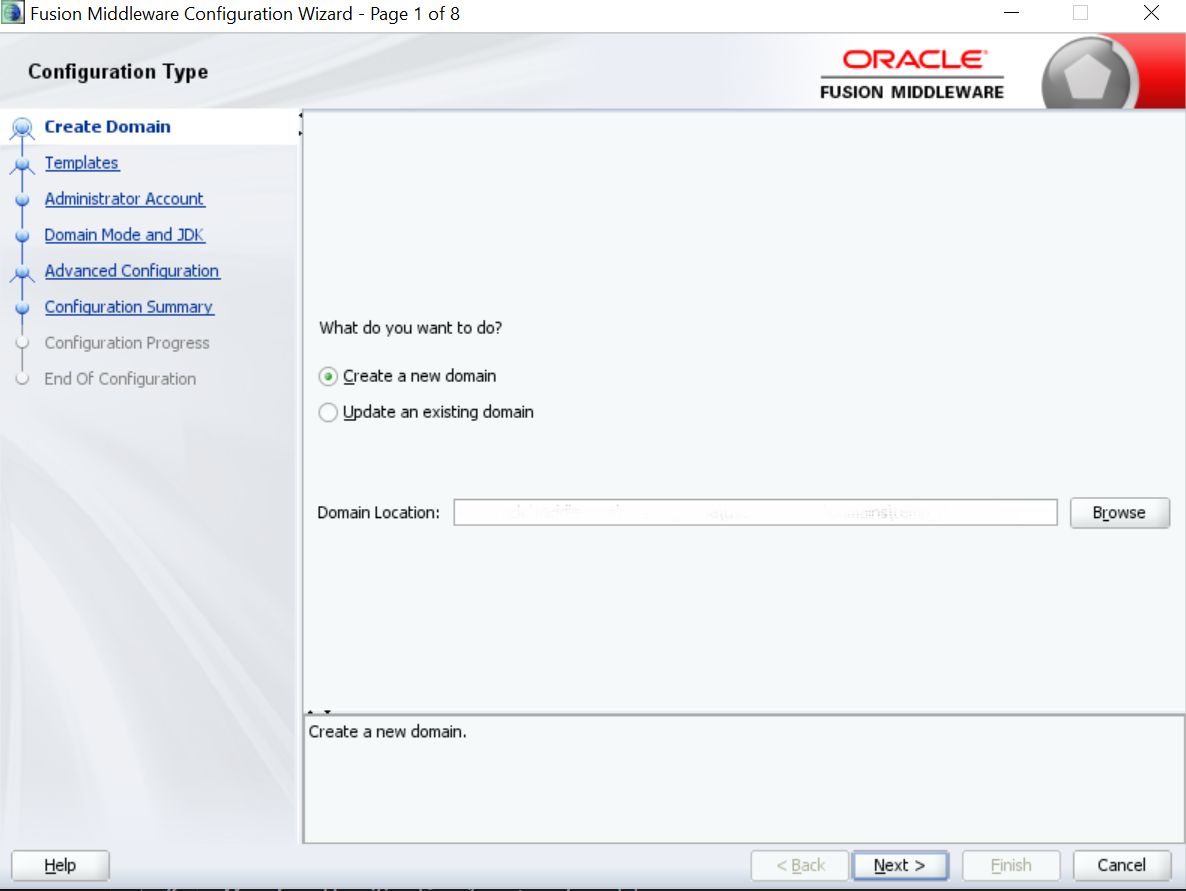
Task: Click the End Of Configuration step text
Action: pos(120,379)
